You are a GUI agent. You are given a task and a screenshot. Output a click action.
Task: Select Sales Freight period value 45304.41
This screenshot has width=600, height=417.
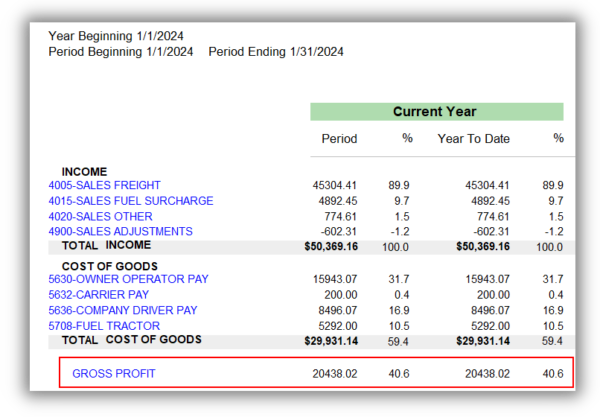[x=334, y=186]
